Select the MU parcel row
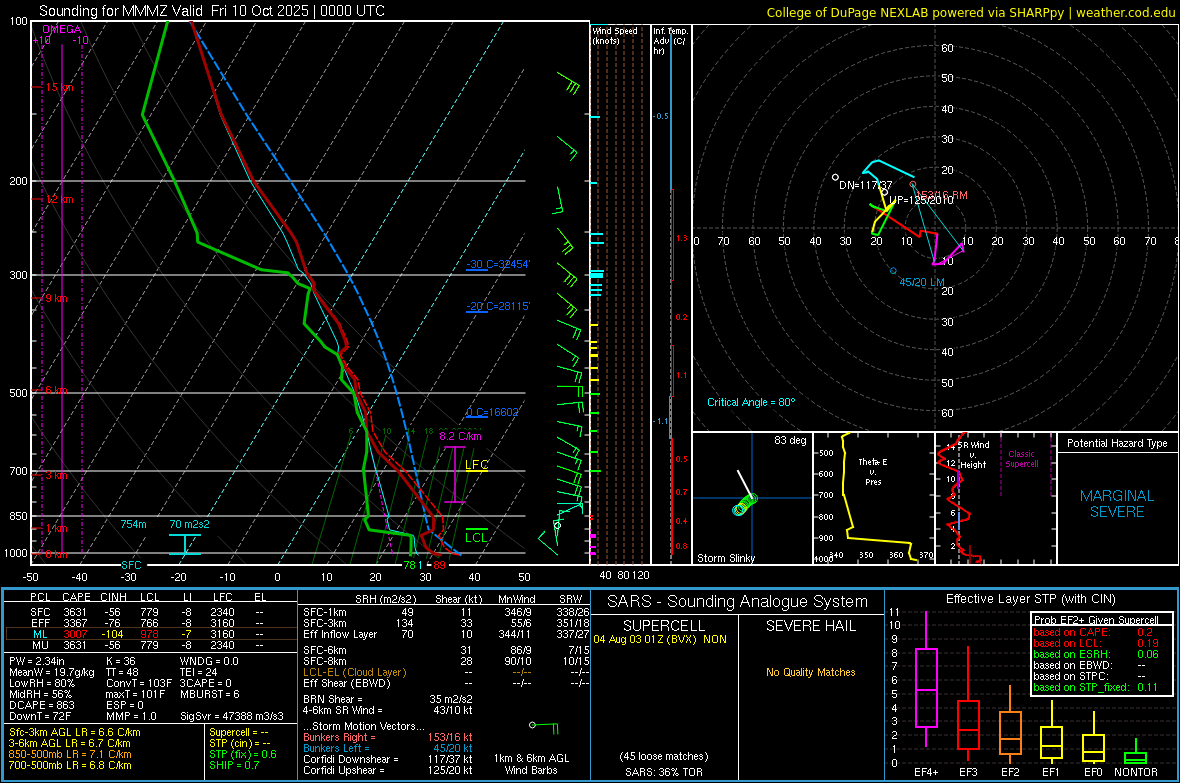Image resolution: width=1180 pixels, height=783 pixels. tap(151, 644)
